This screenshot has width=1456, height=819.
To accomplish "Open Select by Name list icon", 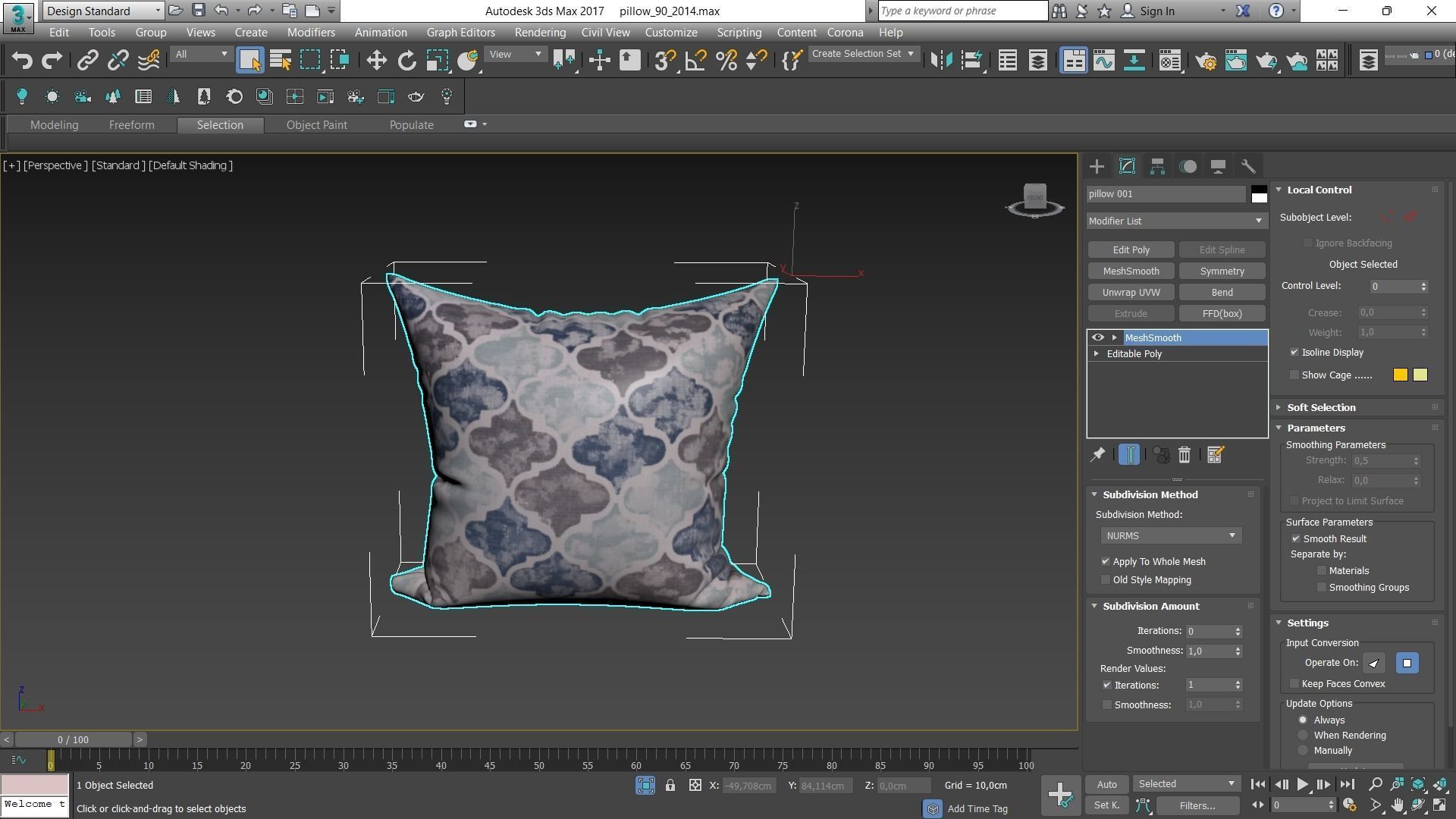I will [280, 60].
